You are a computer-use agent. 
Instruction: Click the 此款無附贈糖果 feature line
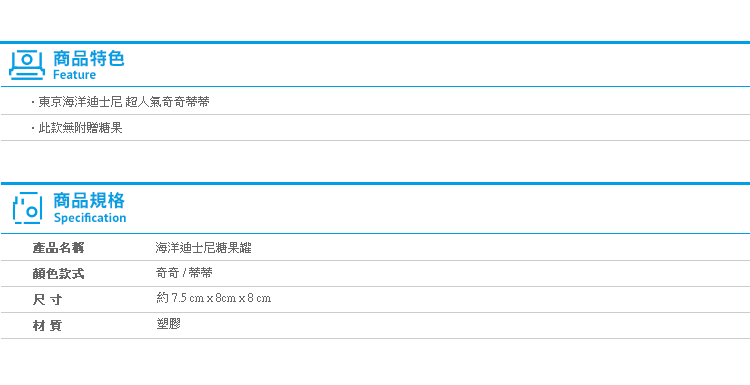click(80, 128)
